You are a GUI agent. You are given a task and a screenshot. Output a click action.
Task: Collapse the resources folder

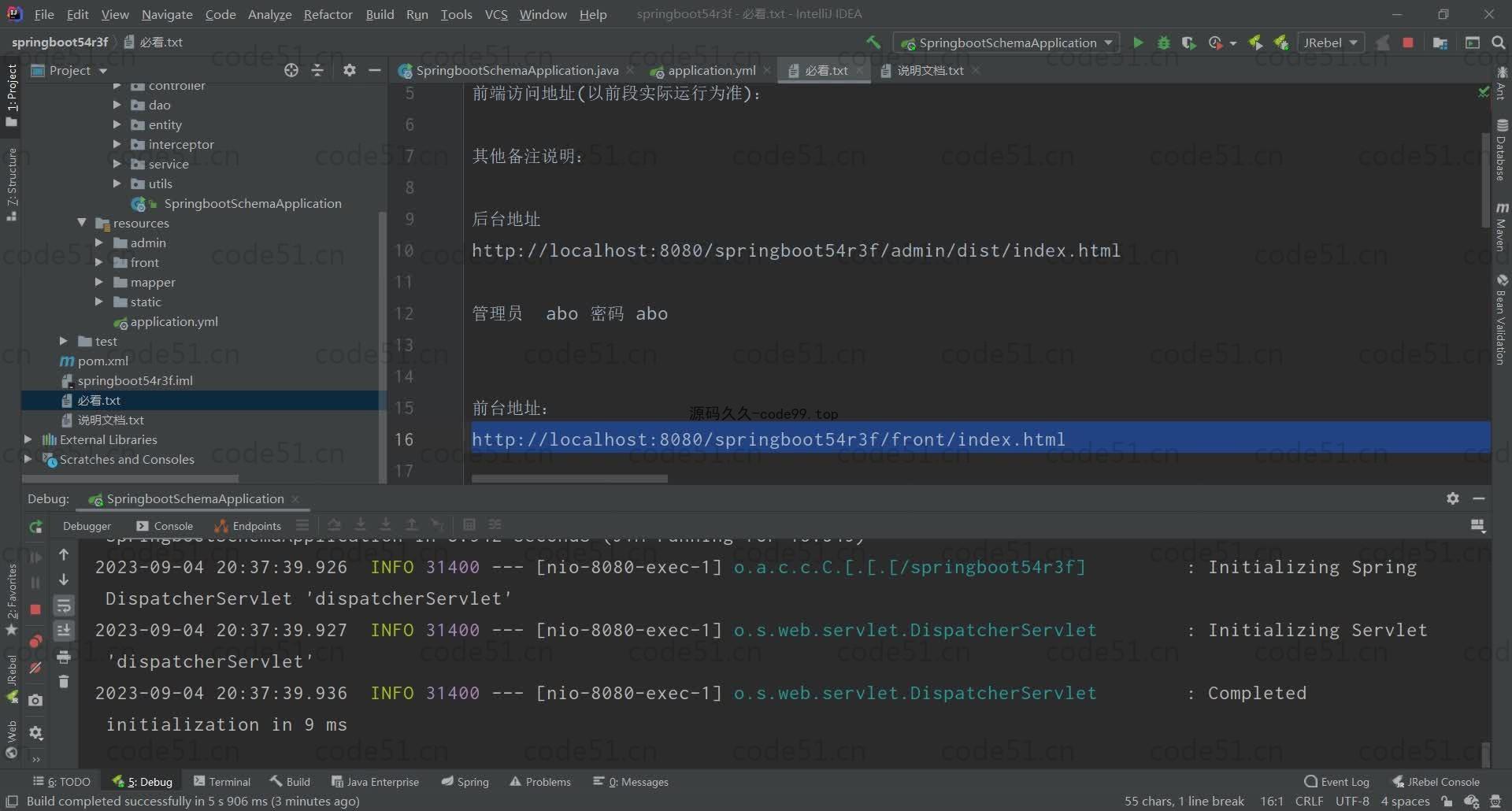click(x=82, y=223)
